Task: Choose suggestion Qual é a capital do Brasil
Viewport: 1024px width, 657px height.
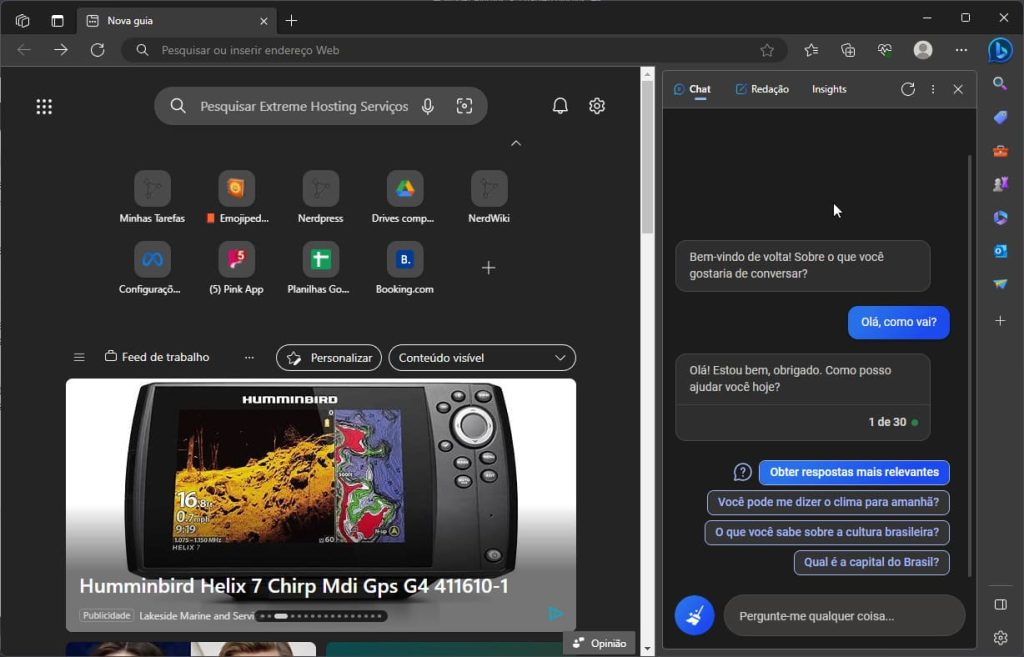Action: (x=871, y=562)
